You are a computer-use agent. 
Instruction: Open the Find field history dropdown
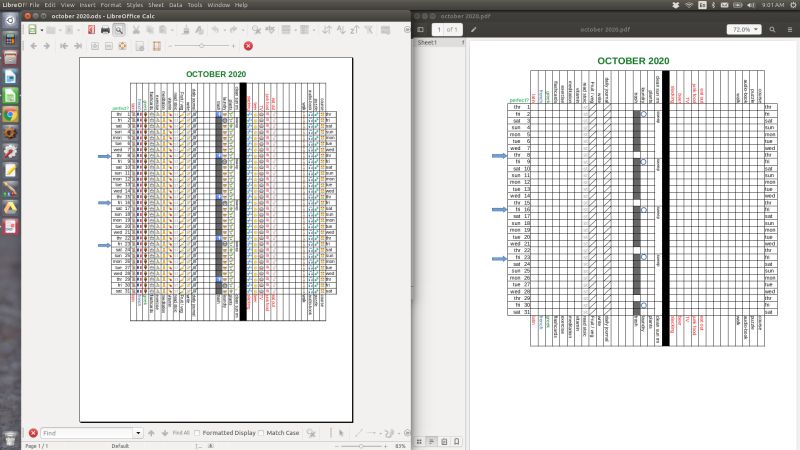(138, 433)
